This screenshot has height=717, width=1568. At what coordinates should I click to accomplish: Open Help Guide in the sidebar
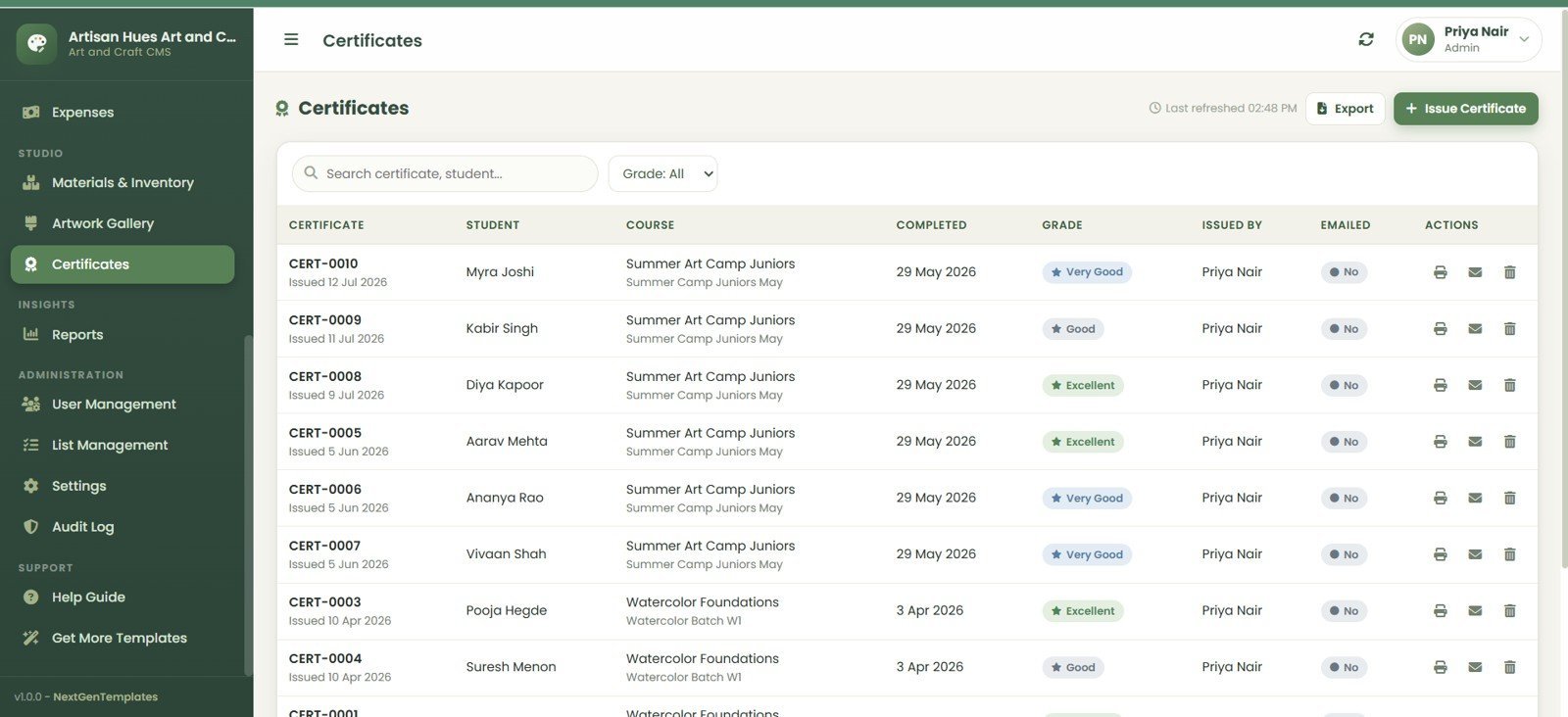[x=122, y=597]
